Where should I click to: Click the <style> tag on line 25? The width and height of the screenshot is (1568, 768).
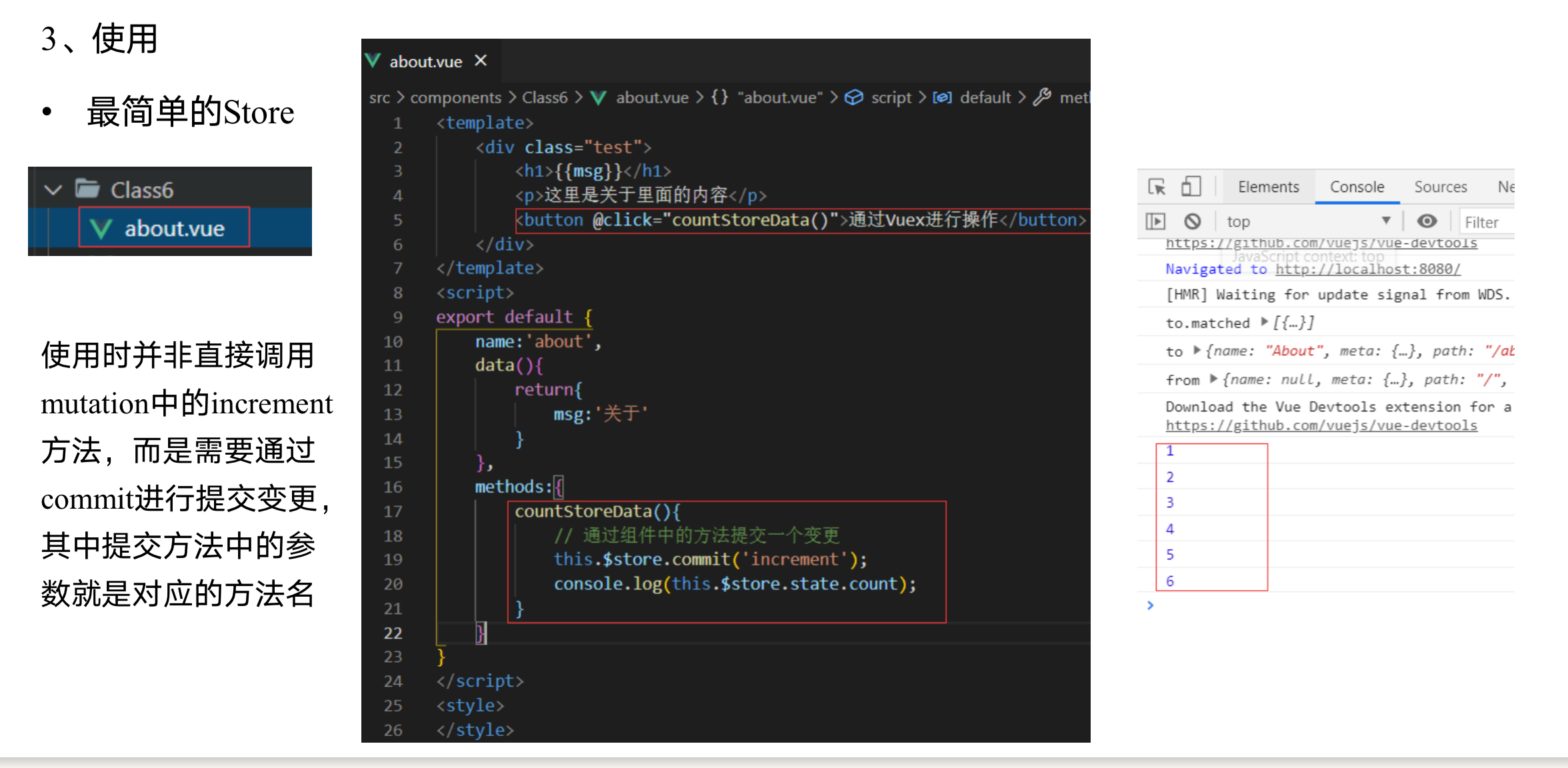(x=470, y=705)
